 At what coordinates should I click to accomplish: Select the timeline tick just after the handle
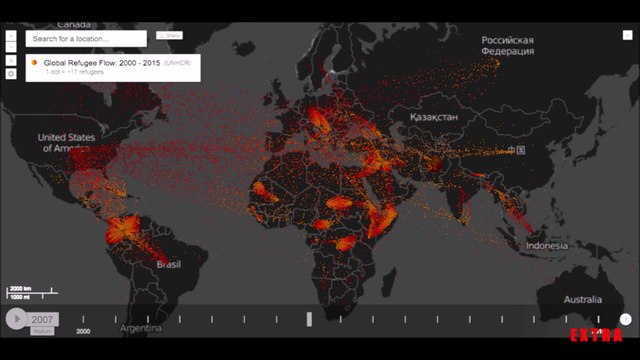point(341,319)
